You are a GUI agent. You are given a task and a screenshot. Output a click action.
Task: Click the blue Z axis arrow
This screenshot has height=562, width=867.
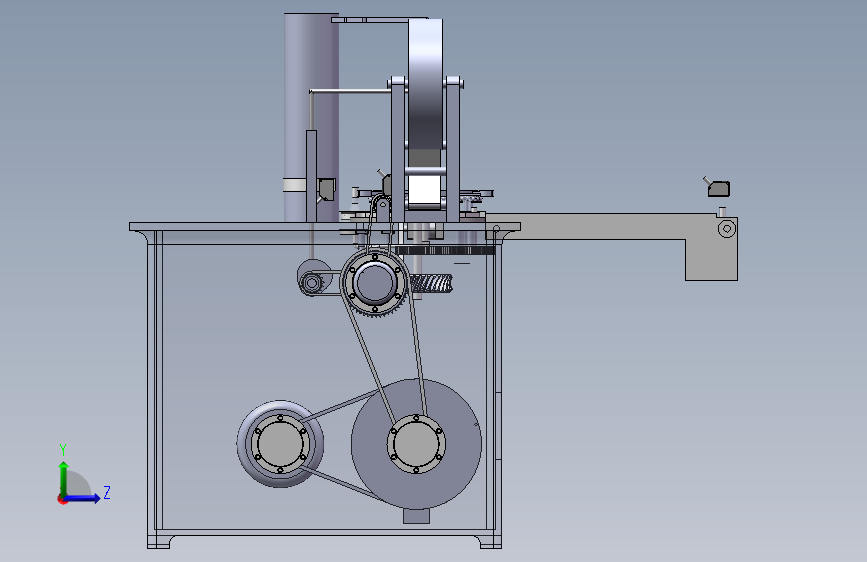coord(83,498)
